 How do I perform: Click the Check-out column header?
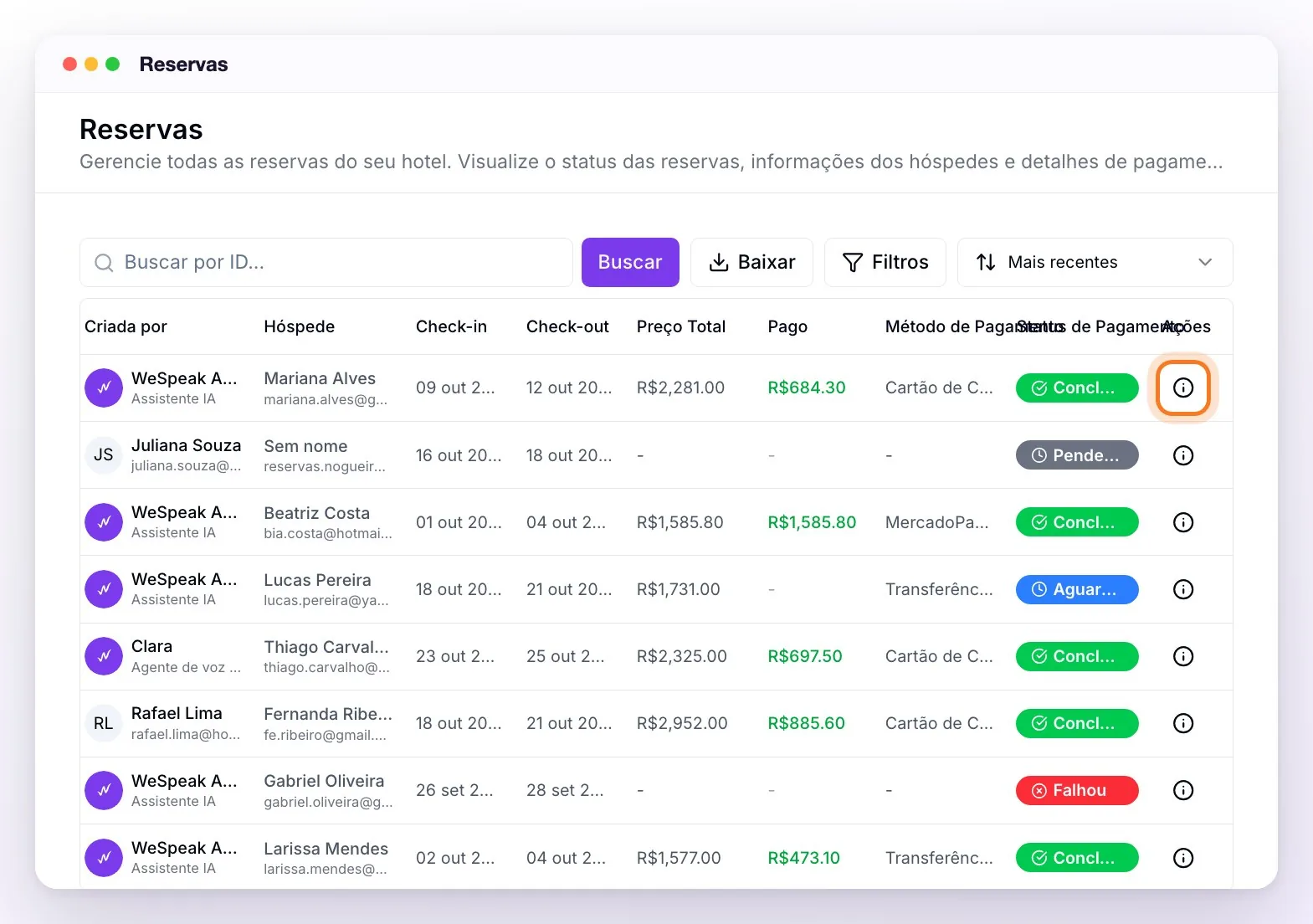click(x=567, y=326)
